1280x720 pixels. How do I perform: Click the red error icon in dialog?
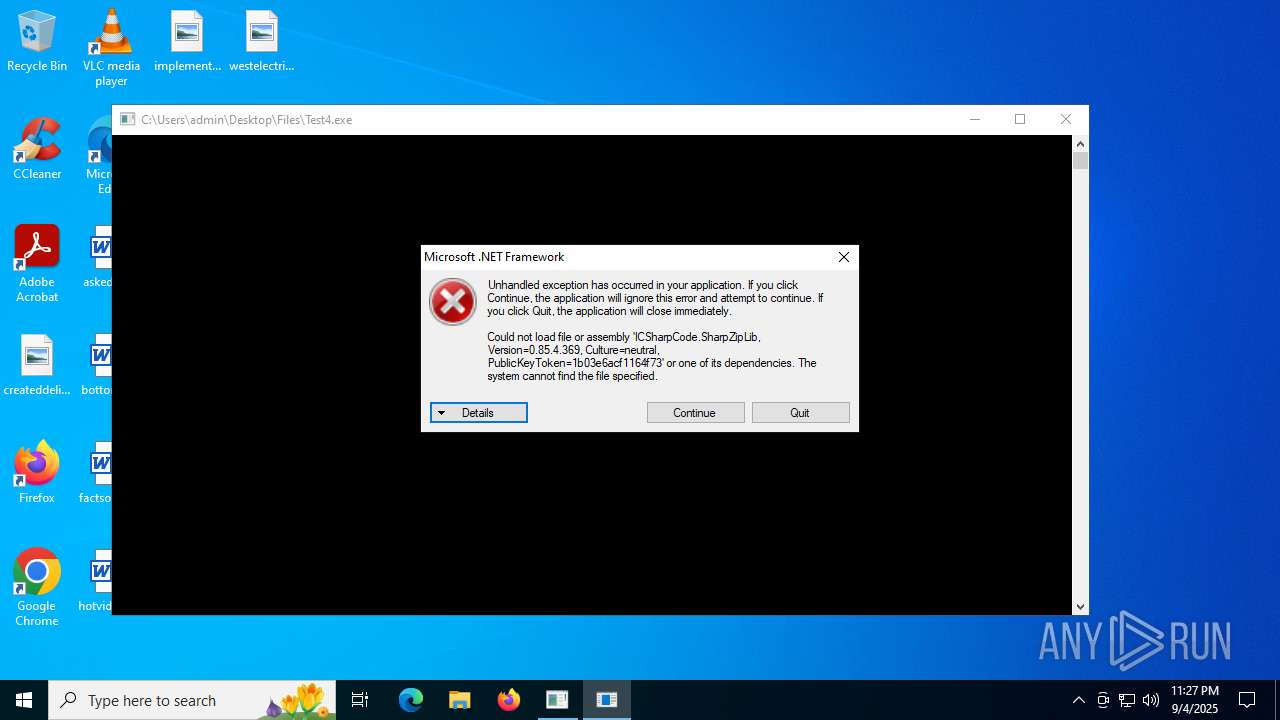coord(453,301)
